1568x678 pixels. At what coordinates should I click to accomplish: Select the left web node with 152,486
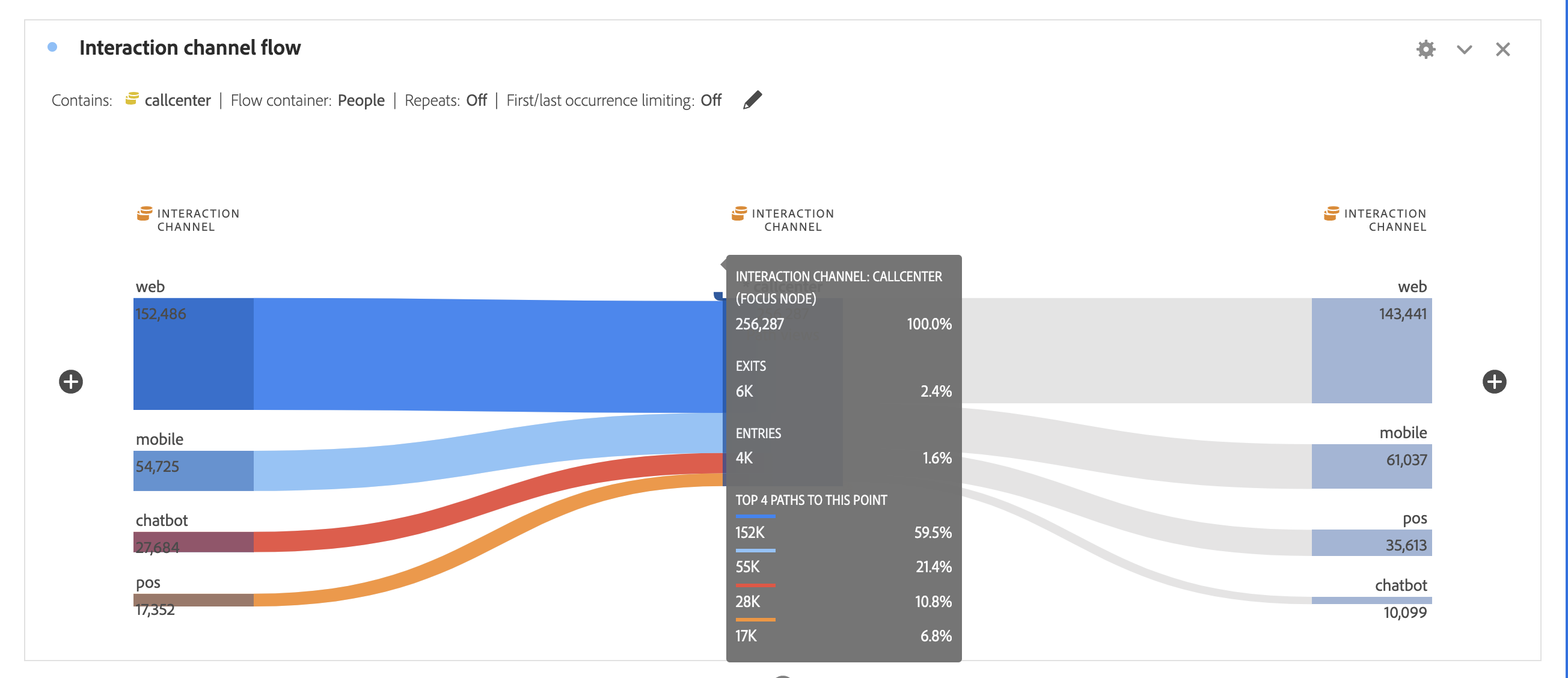pos(193,353)
